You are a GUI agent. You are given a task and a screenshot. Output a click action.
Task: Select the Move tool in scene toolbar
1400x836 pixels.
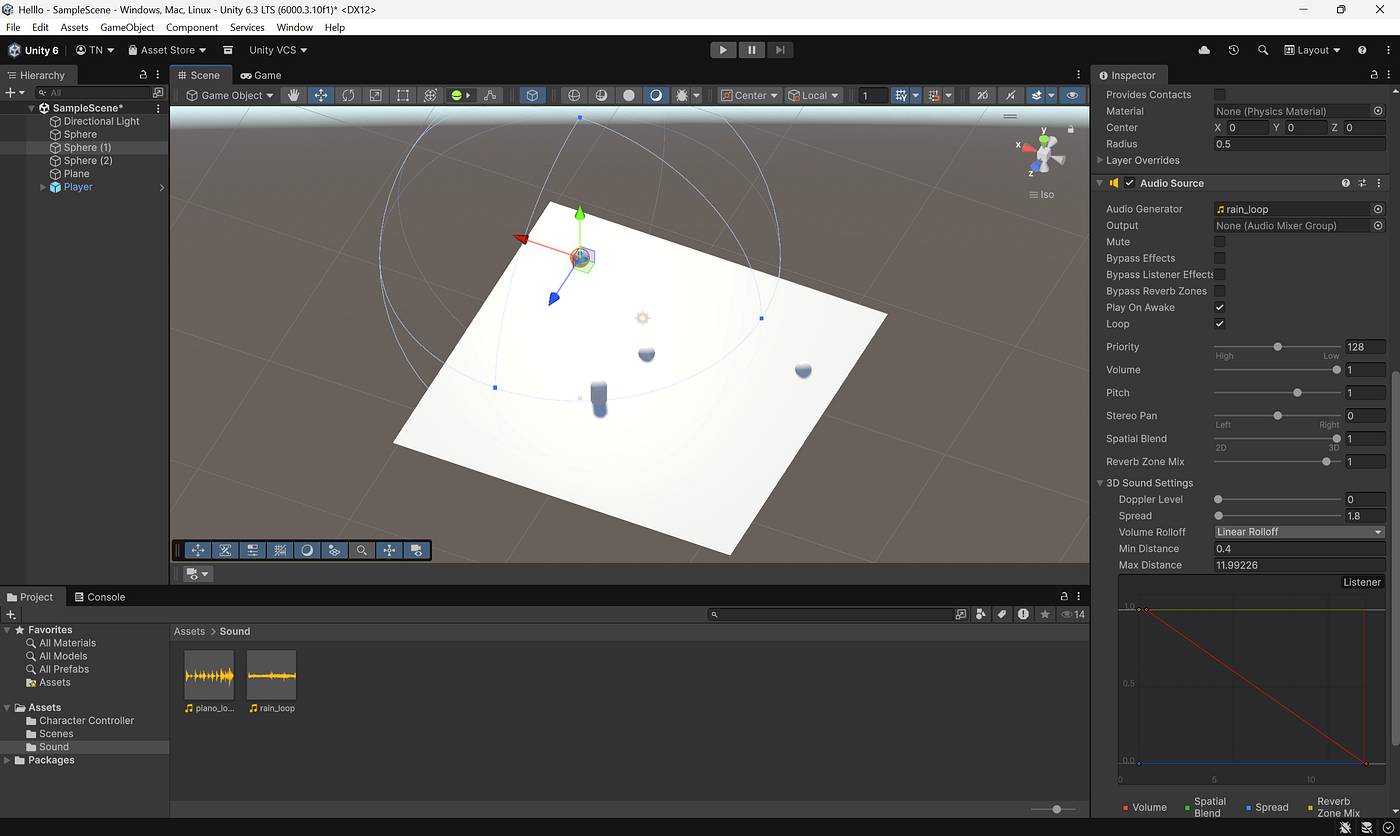[320, 95]
